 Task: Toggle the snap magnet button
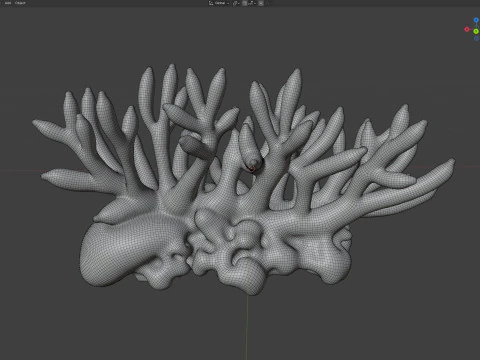pos(245,3)
